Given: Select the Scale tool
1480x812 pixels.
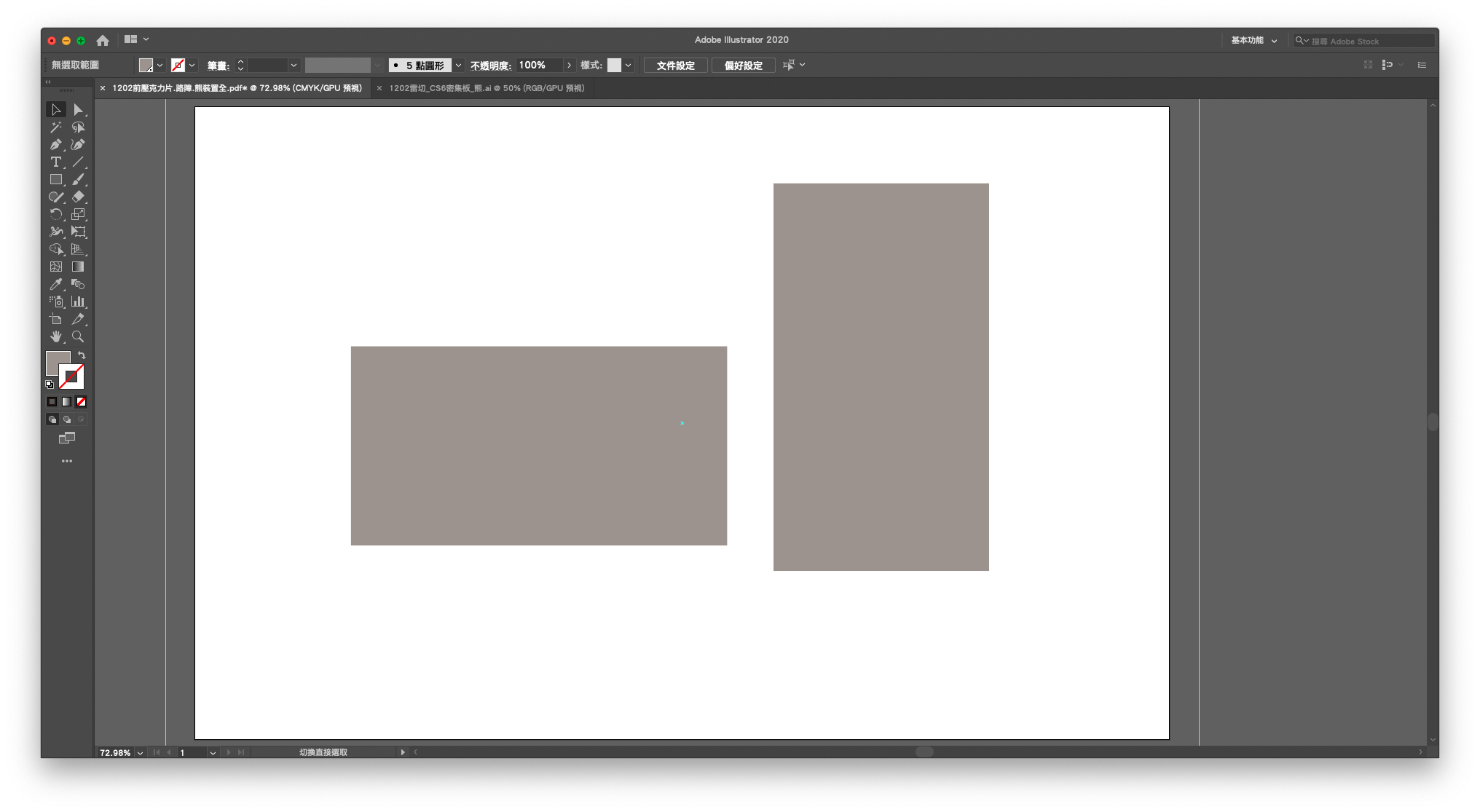Looking at the screenshot, I should tap(78, 215).
